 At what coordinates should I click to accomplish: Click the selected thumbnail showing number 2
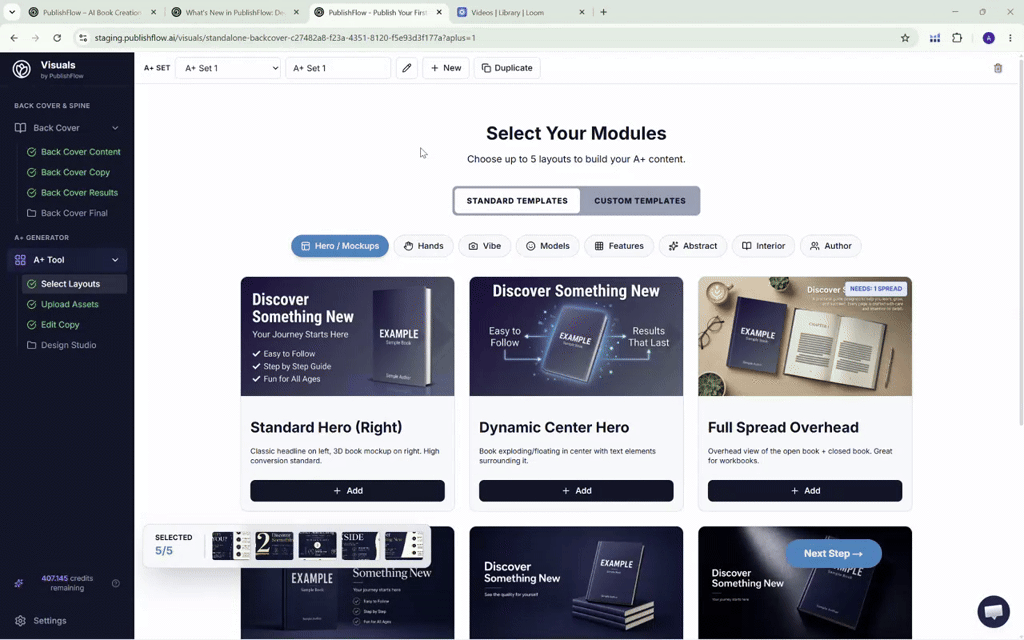[274, 545]
